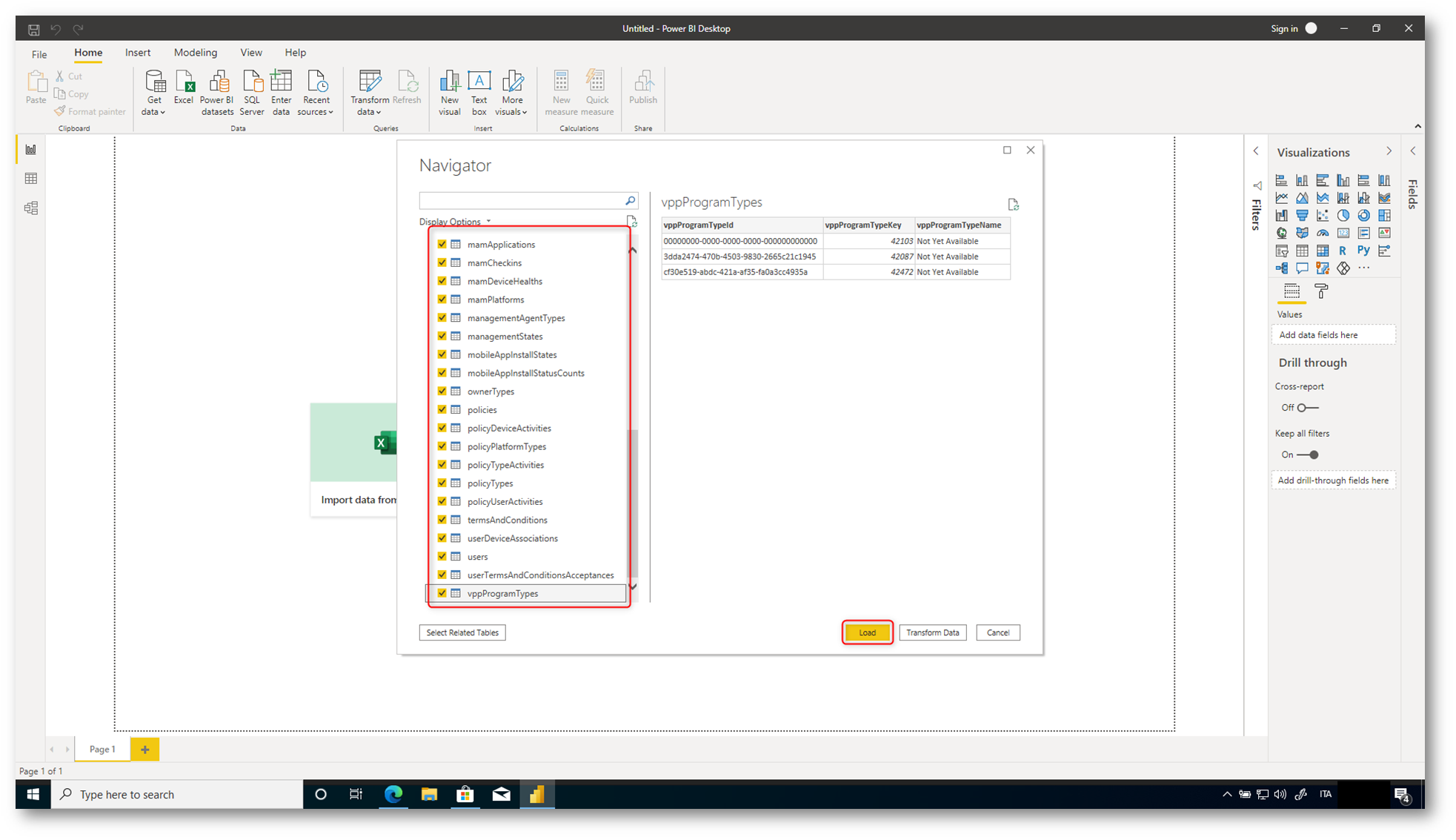Image resolution: width=1456 pixels, height=840 pixels.
Task: Open Display Options dropdown
Action: click(455, 222)
